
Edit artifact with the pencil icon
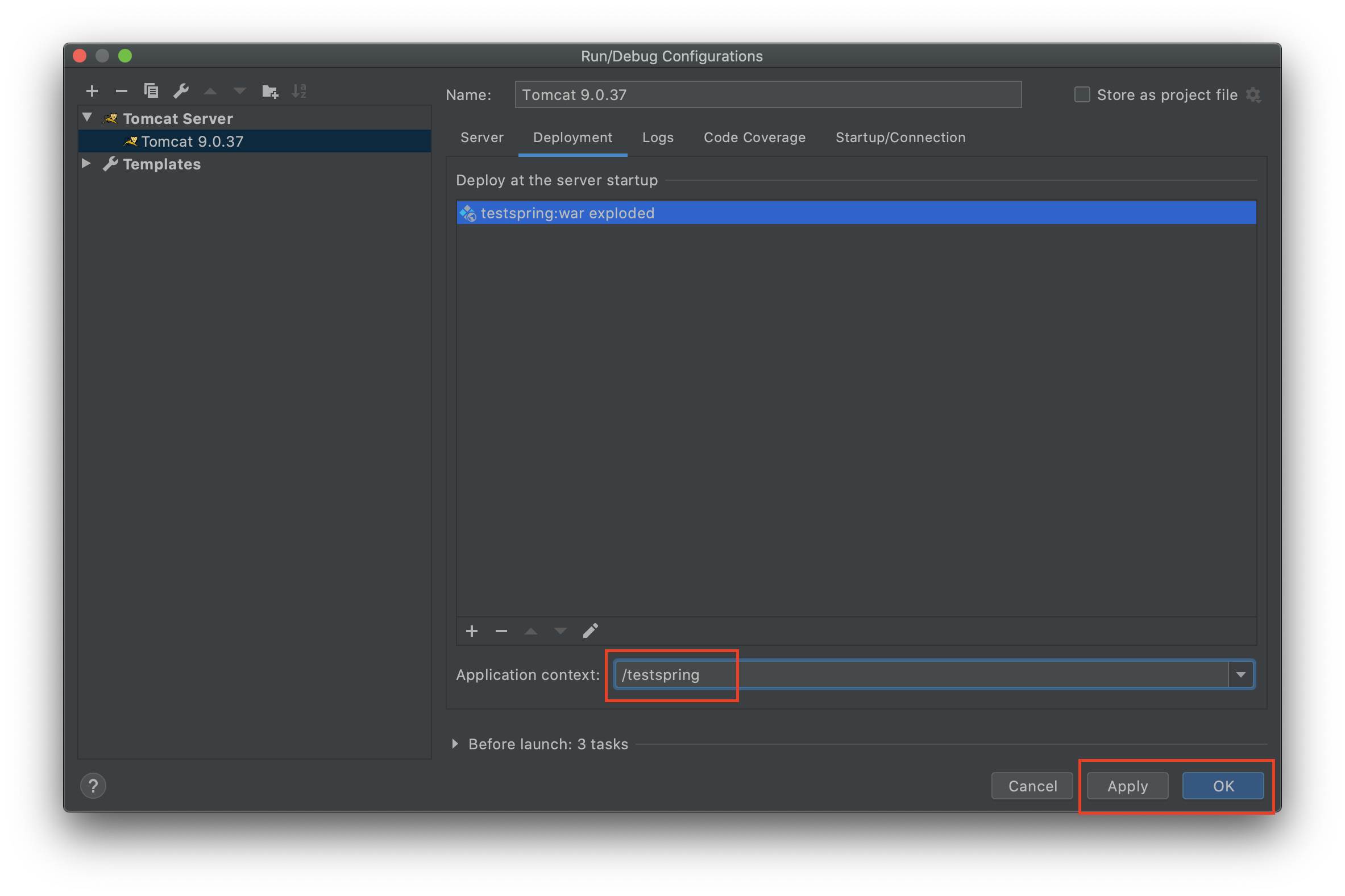(x=590, y=631)
